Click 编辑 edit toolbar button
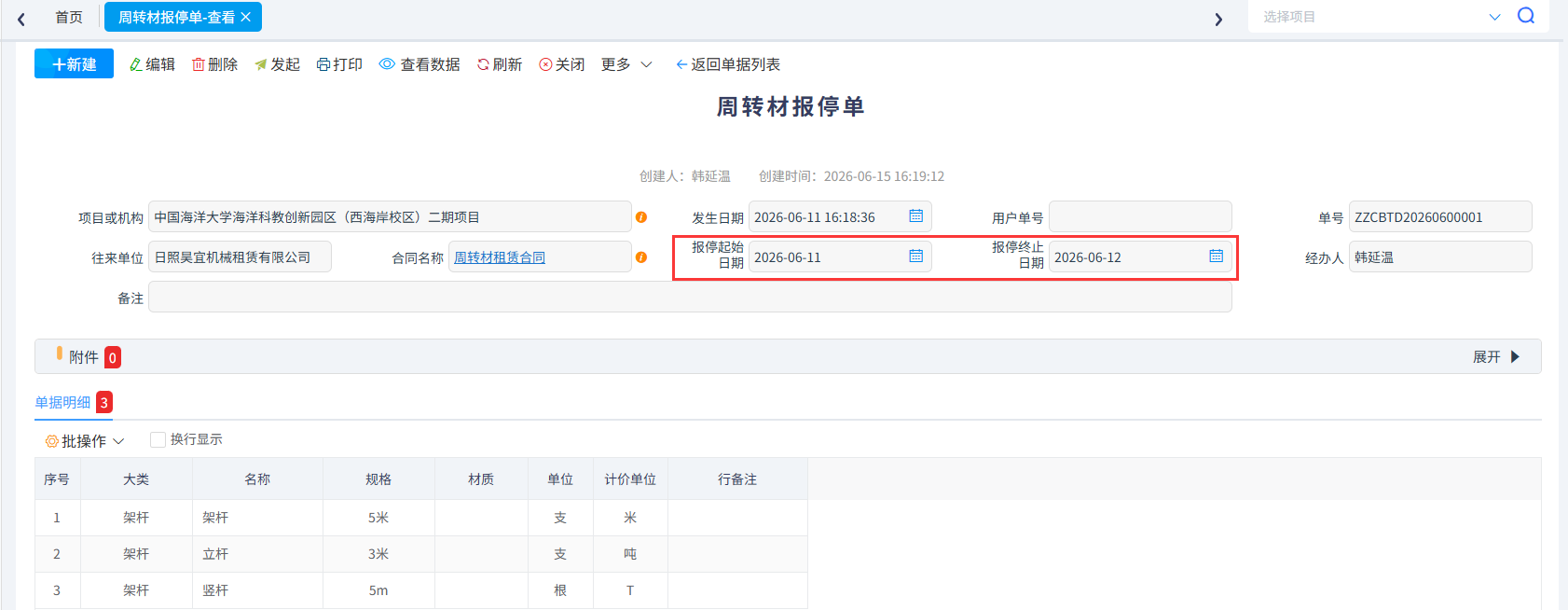The image size is (1568, 610). 152,64
